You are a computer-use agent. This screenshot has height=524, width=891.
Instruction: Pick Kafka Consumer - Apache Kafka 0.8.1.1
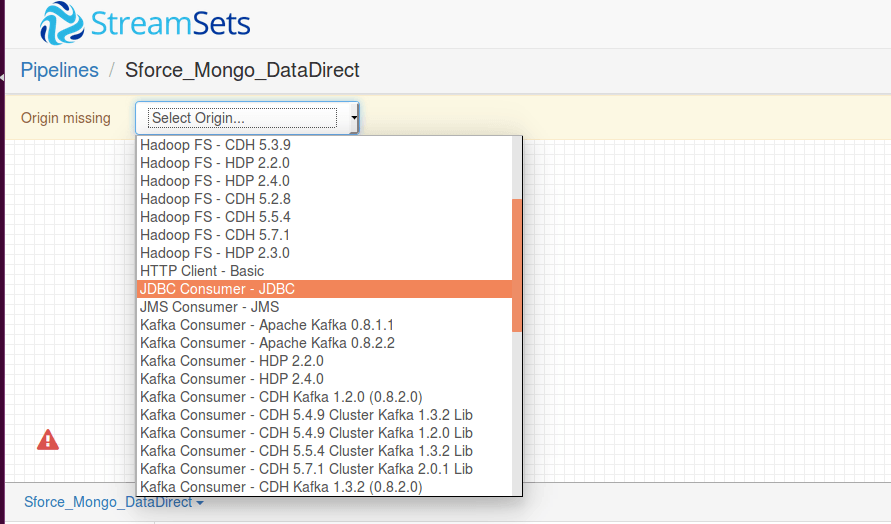coord(267,325)
